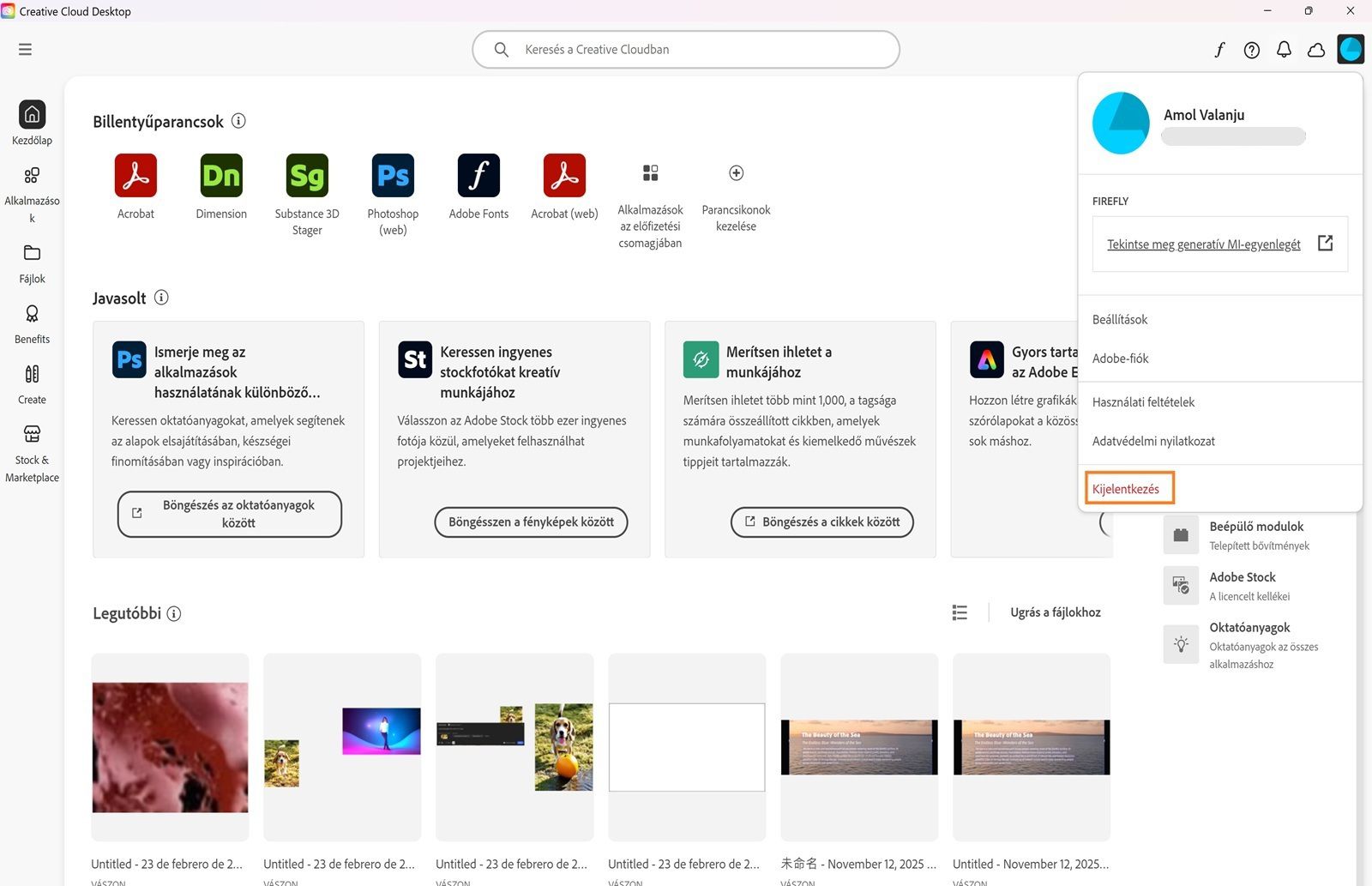Click the profile avatar in header
Image resolution: width=1372 pixels, height=886 pixels.
[1351, 50]
